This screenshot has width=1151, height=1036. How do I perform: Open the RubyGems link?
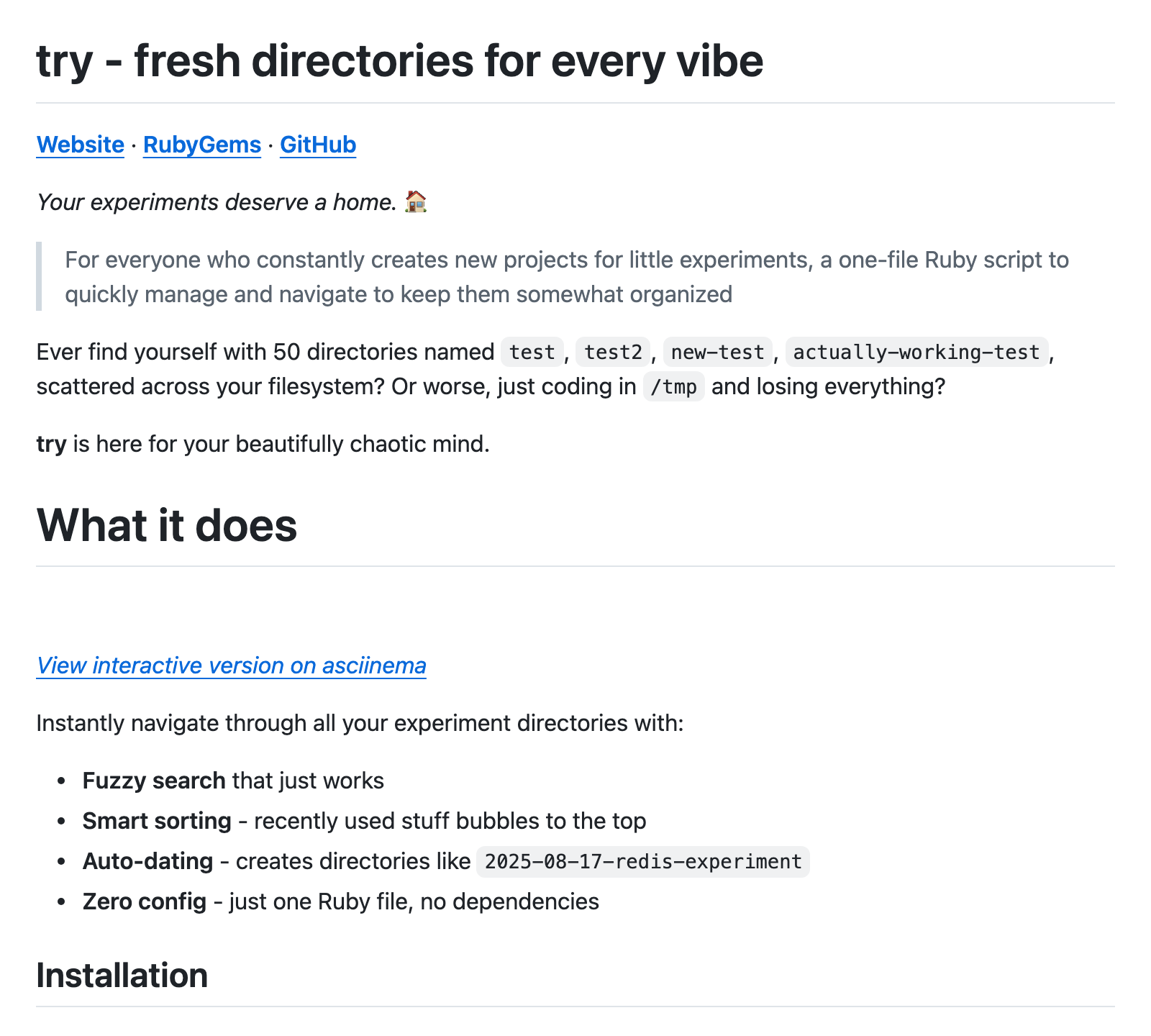[201, 145]
